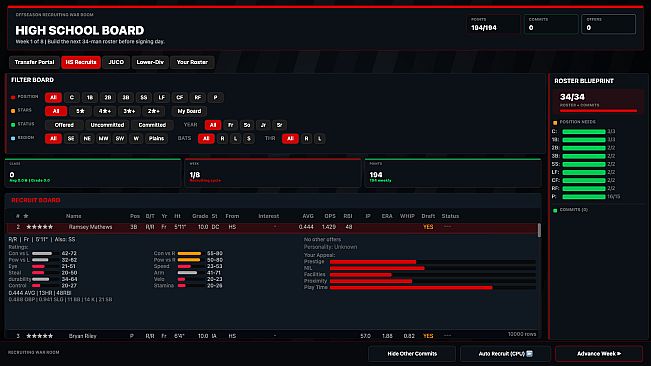Click the Advance Week button
Viewport: 651px width, 366px height.
599,354
